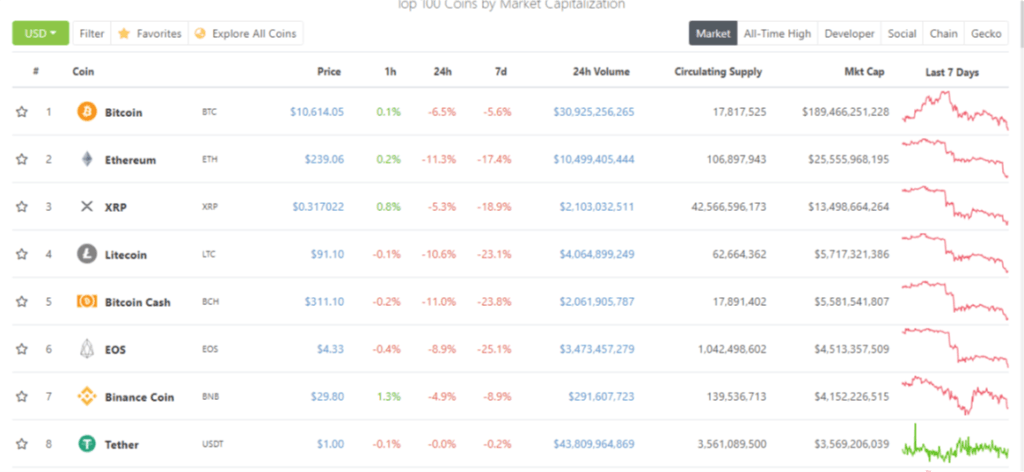Mark Tether as favorite
Image resolution: width=1024 pixels, height=472 pixels.
[x=22, y=444]
